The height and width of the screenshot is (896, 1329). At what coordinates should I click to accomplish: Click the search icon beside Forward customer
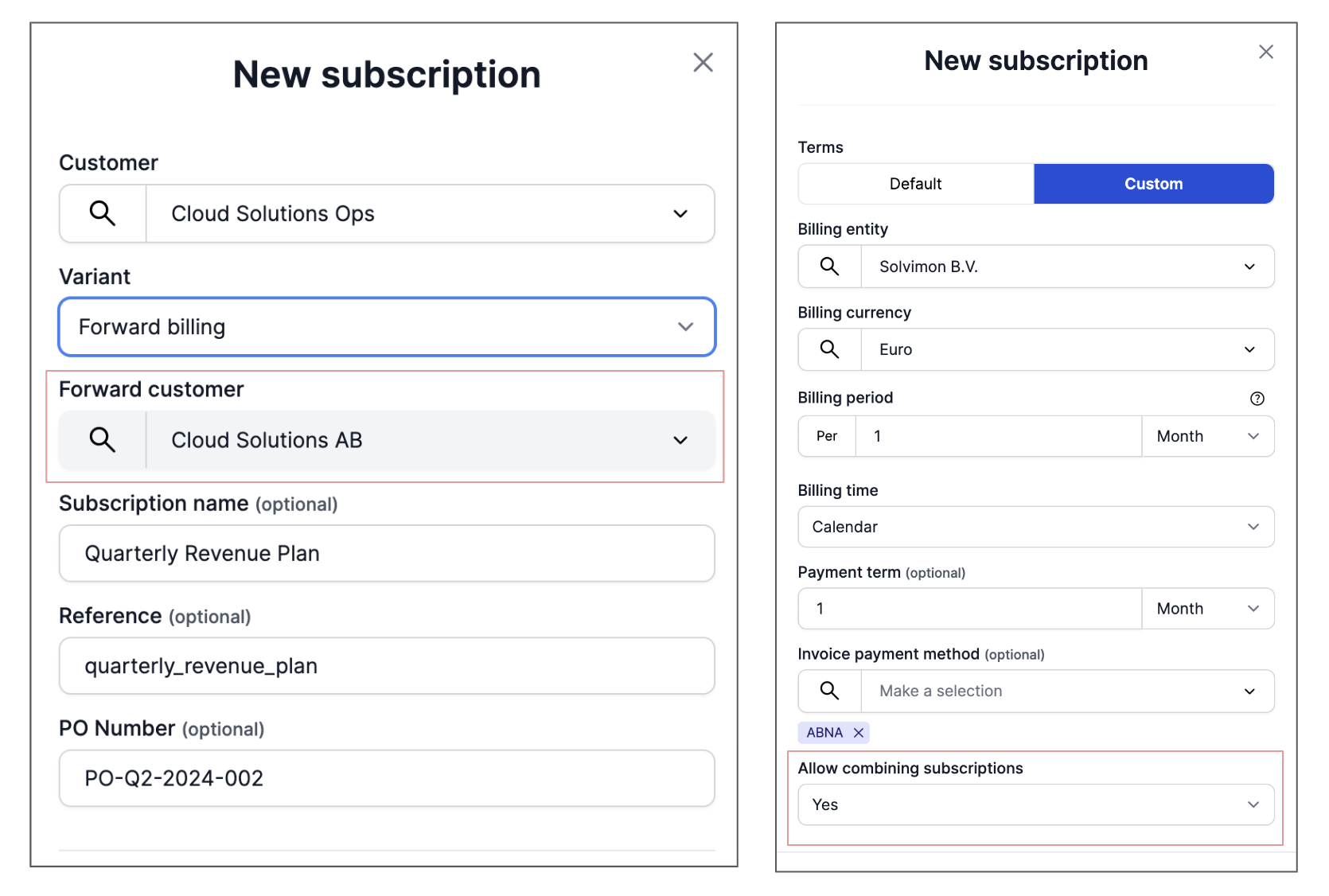click(x=102, y=439)
